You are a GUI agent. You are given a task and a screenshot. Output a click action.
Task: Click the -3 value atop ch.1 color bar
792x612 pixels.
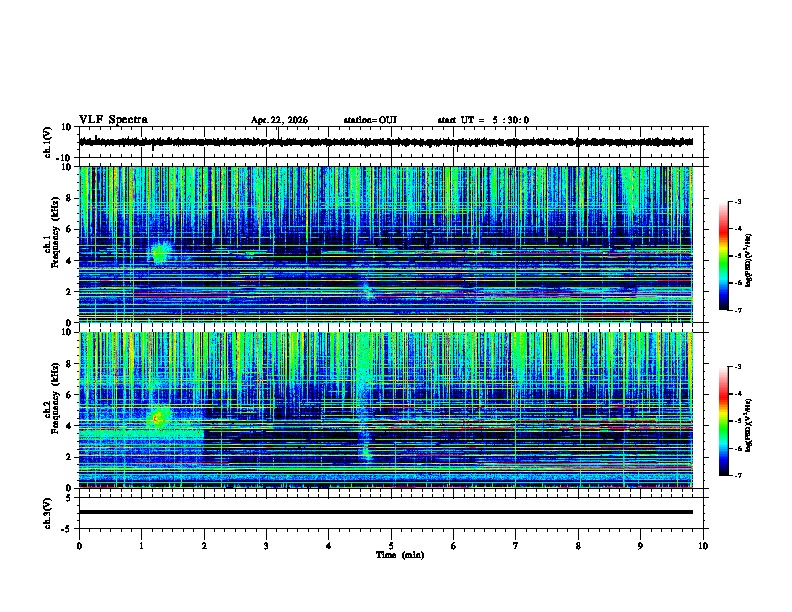pos(737,202)
